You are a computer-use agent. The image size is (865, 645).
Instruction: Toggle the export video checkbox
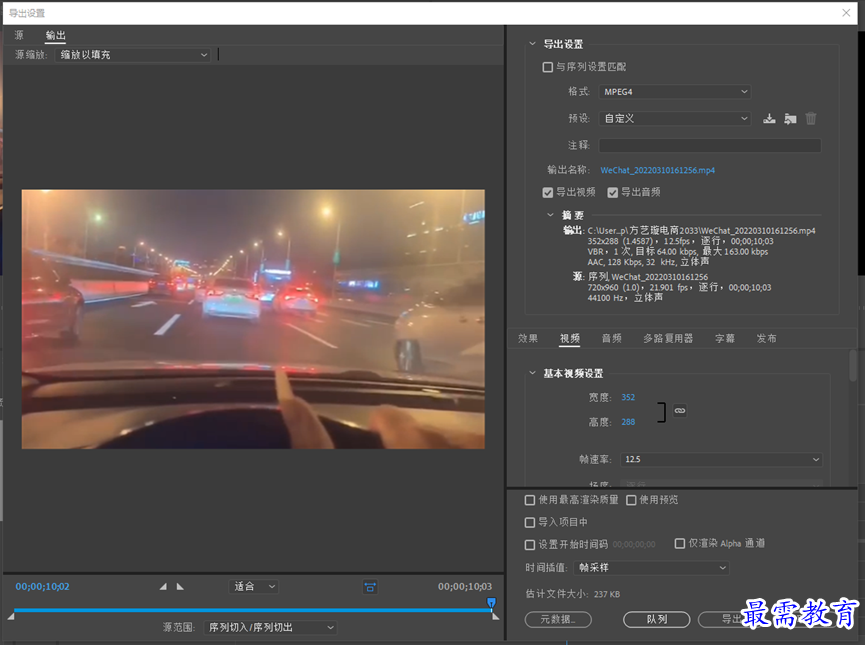click(548, 193)
